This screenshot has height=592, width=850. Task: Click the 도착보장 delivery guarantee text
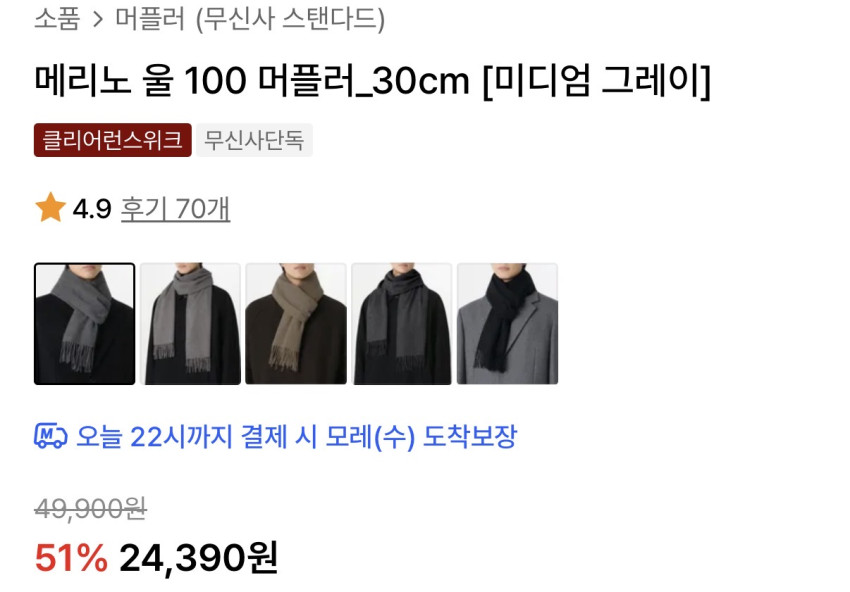(x=470, y=436)
